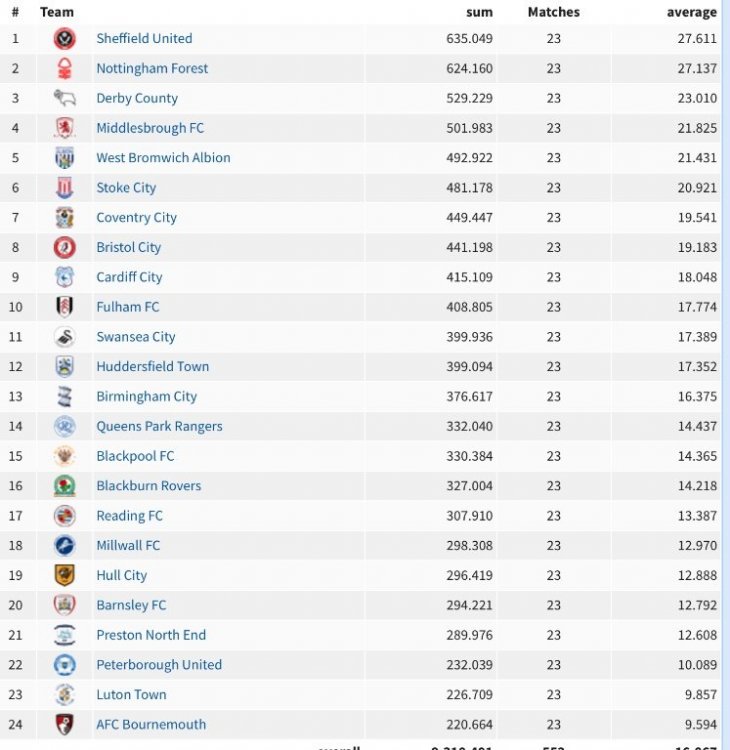Open the Huddersfield Town team link
The image size is (730, 750).
pos(152,367)
